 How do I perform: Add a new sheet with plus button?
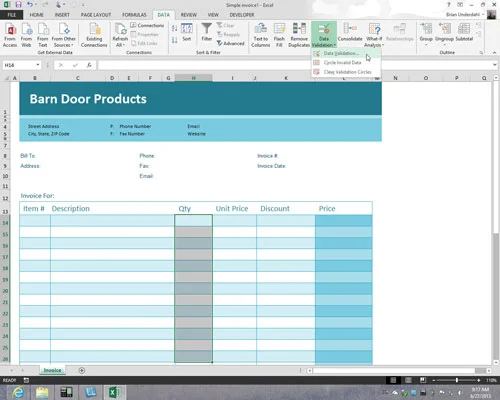click(x=82, y=370)
